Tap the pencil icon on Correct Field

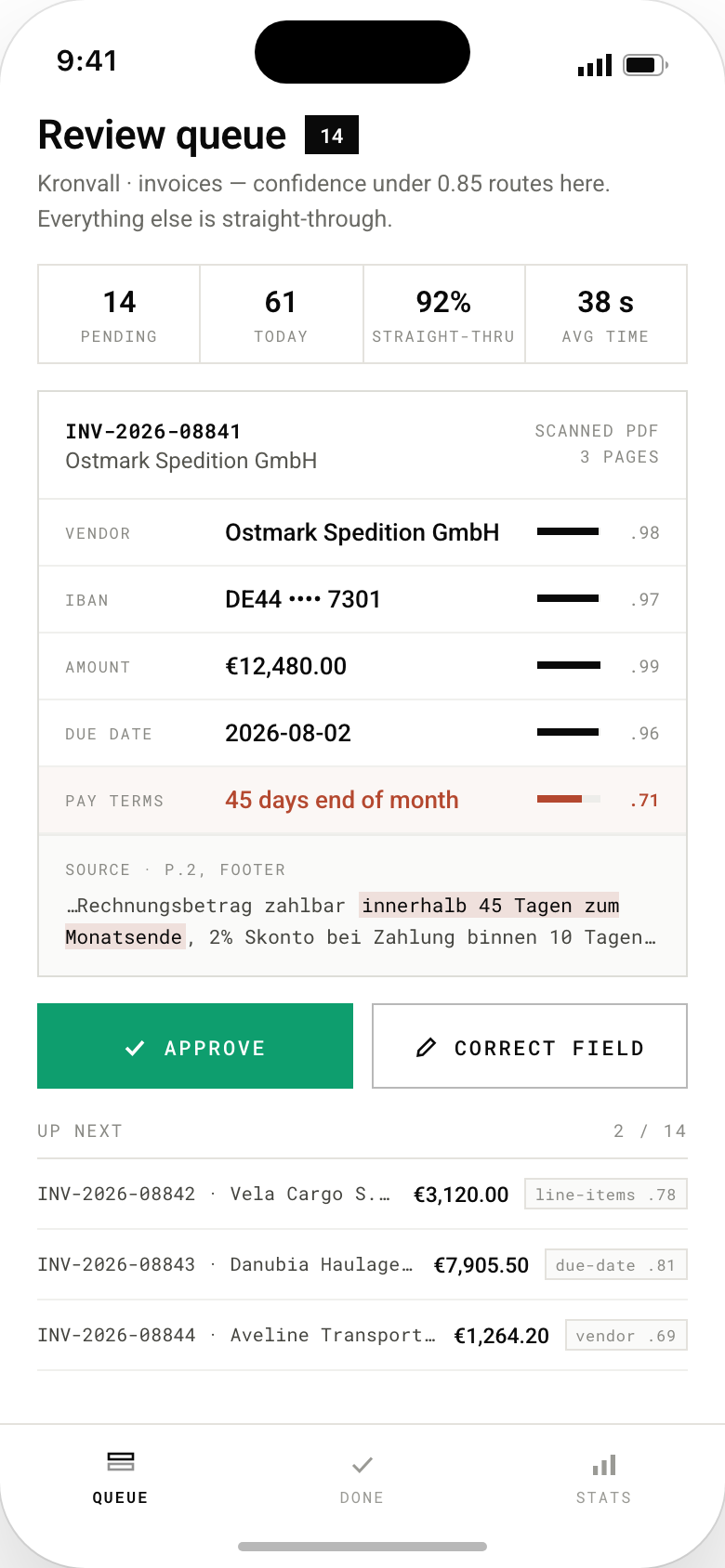click(x=426, y=1048)
